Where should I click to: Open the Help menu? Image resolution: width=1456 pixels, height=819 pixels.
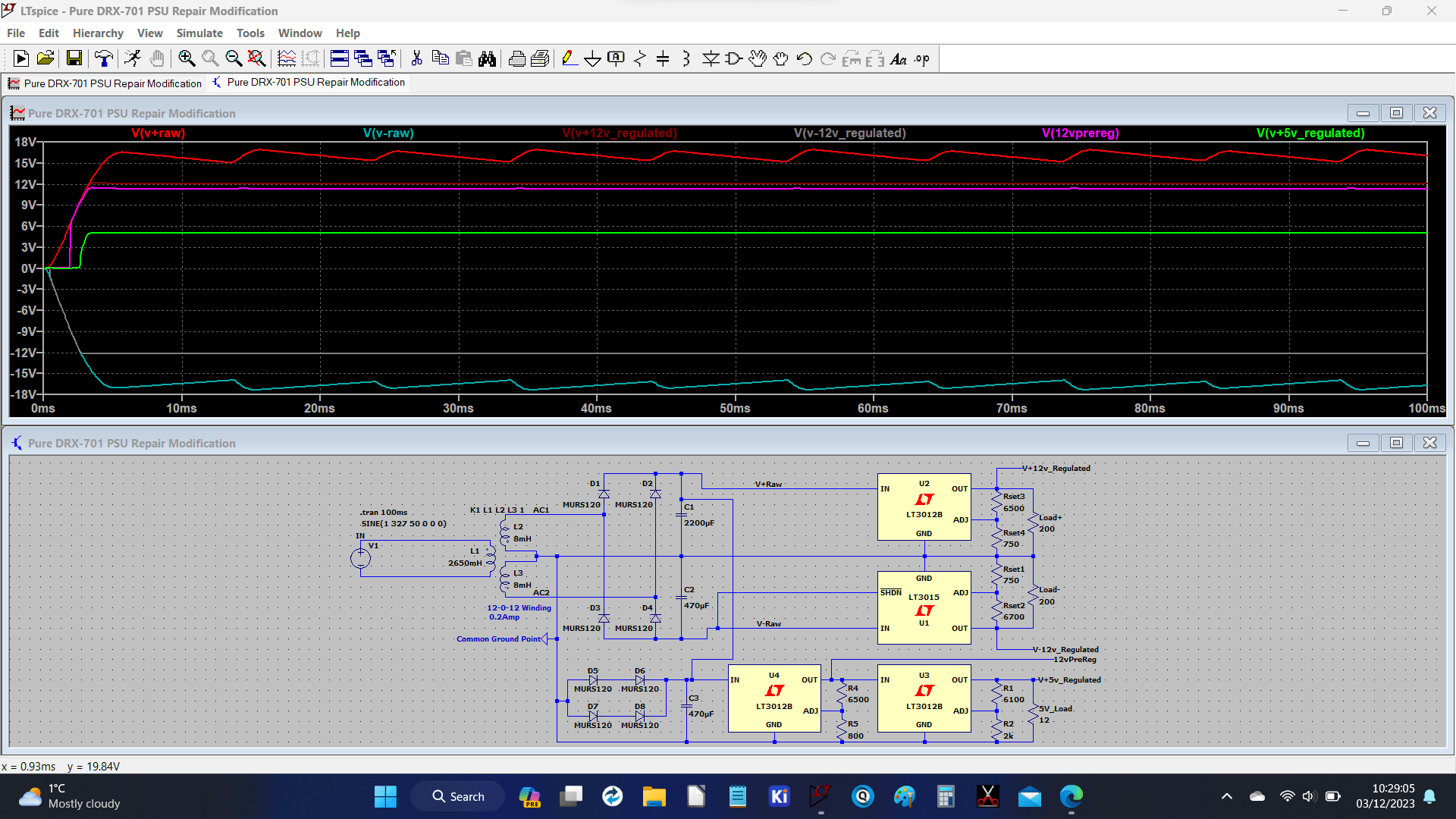tap(347, 33)
